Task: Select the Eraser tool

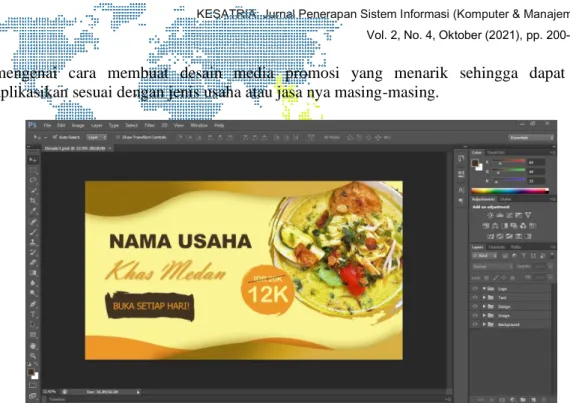Action: 33,262
